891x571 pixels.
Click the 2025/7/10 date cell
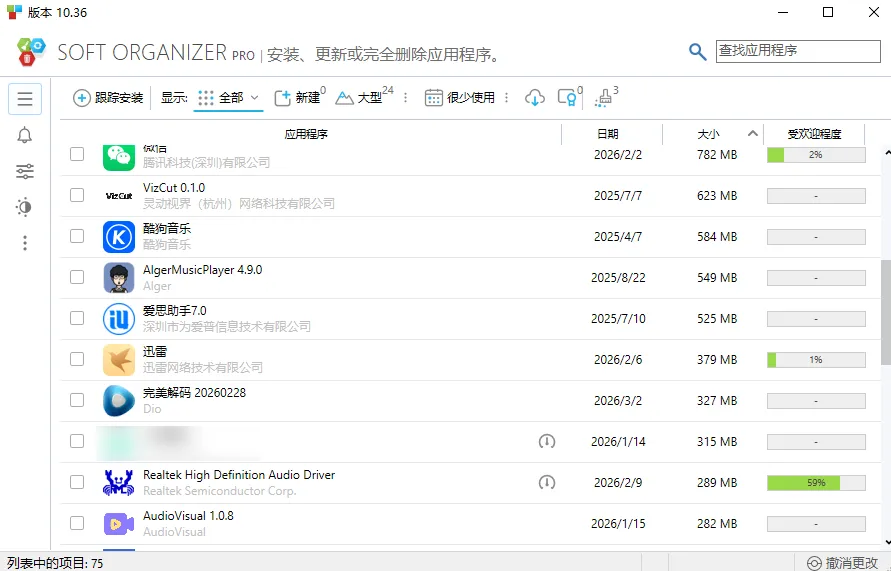point(618,318)
